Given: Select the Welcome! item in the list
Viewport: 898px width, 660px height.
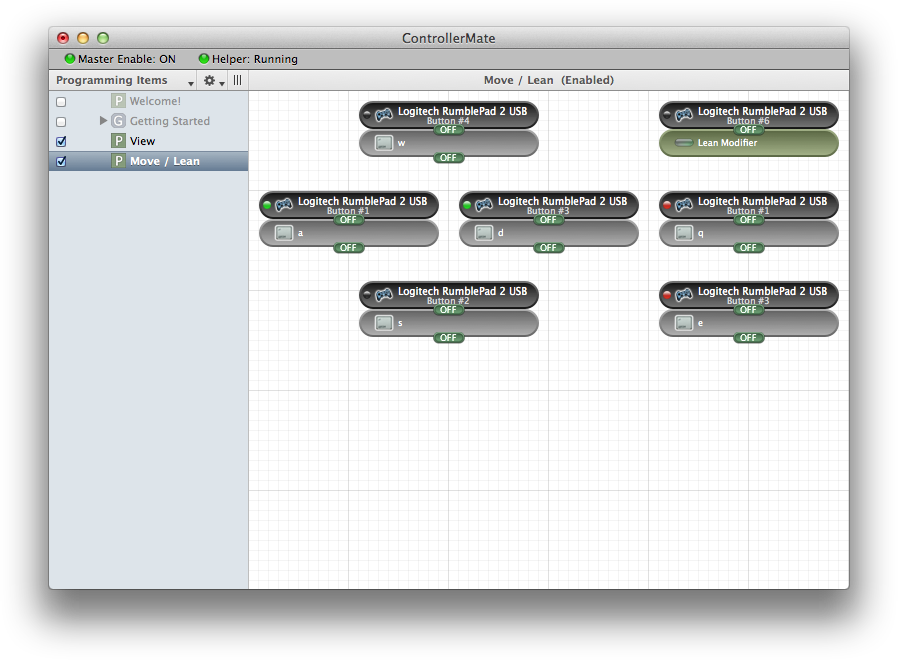Looking at the screenshot, I should [x=149, y=101].
